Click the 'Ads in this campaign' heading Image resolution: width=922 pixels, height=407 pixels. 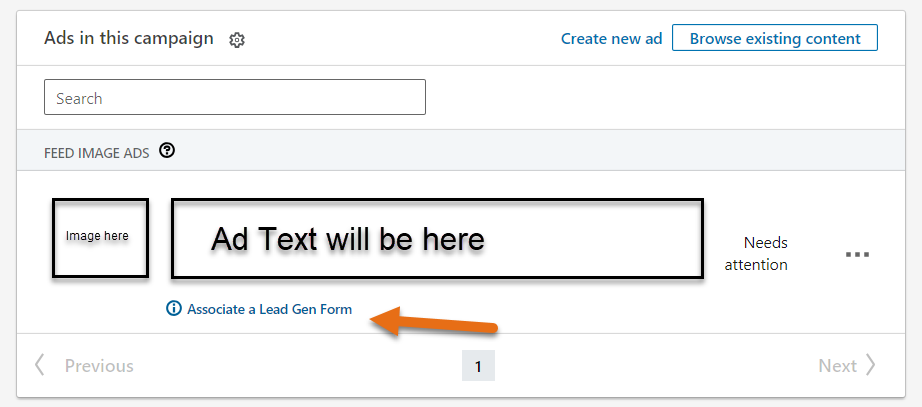[129, 38]
